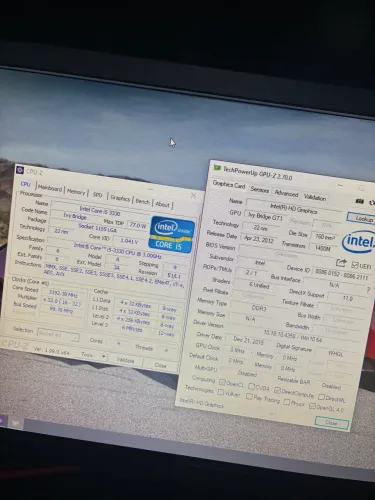The height and width of the screenshot is (500, 375).
Task: Click the Transistors value '1400M'
Action: click(322, 248)
